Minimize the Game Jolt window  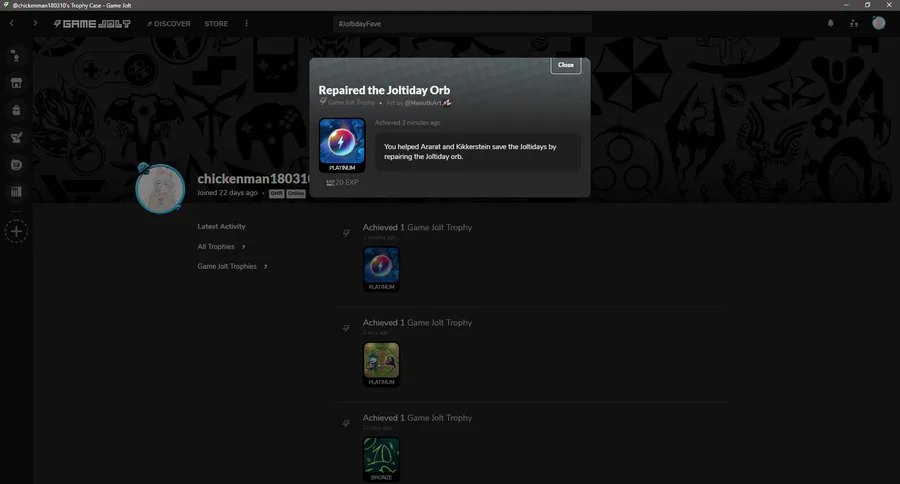[845, 5]
